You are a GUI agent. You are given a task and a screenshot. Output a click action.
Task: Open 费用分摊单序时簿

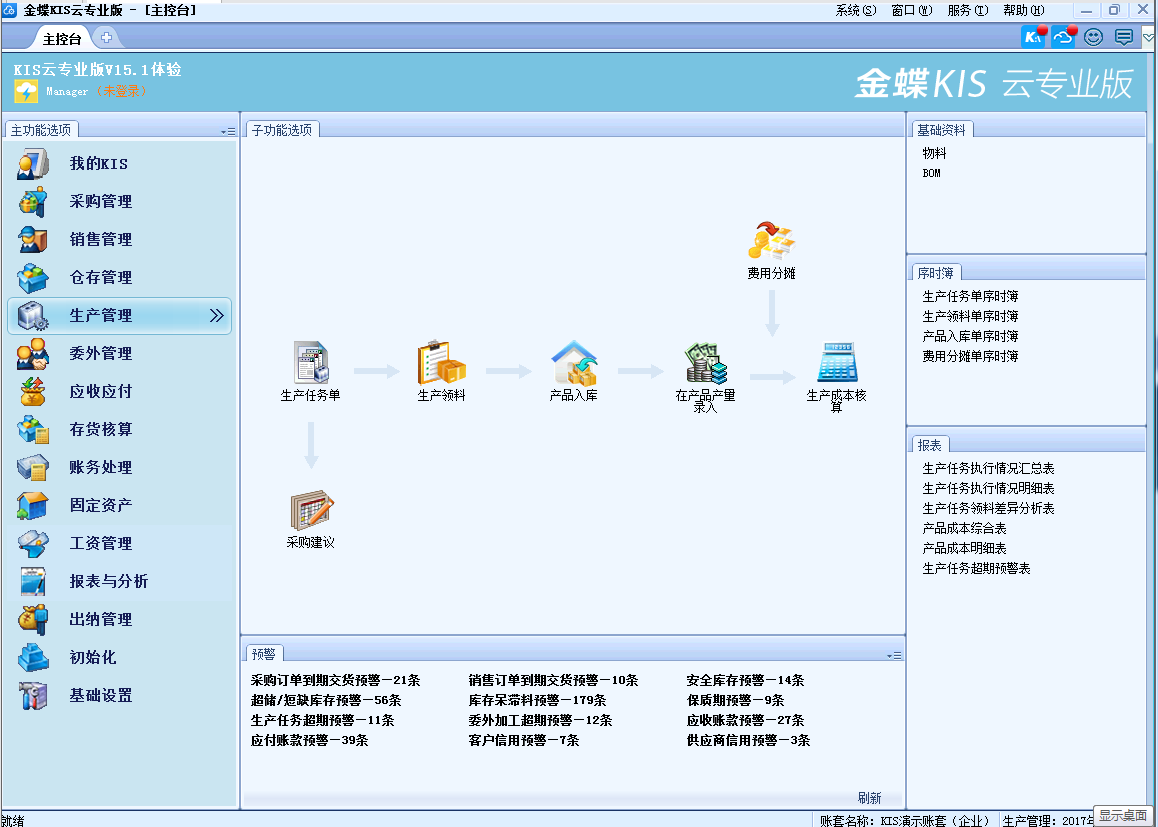click(970, 356)
